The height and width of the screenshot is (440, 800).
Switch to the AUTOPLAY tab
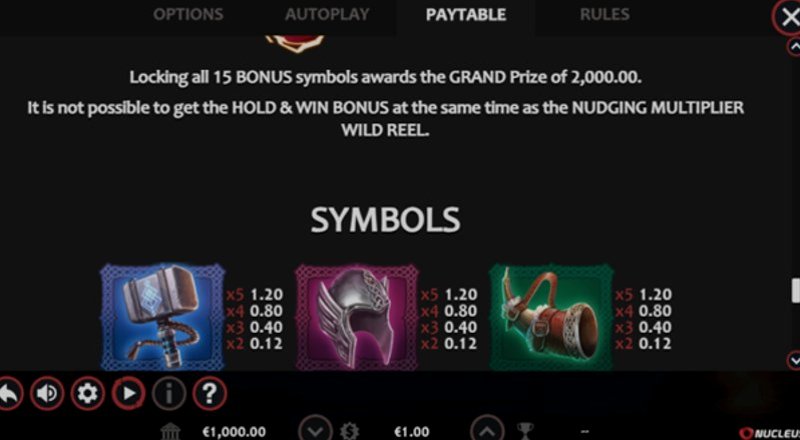tap(327, 14)
